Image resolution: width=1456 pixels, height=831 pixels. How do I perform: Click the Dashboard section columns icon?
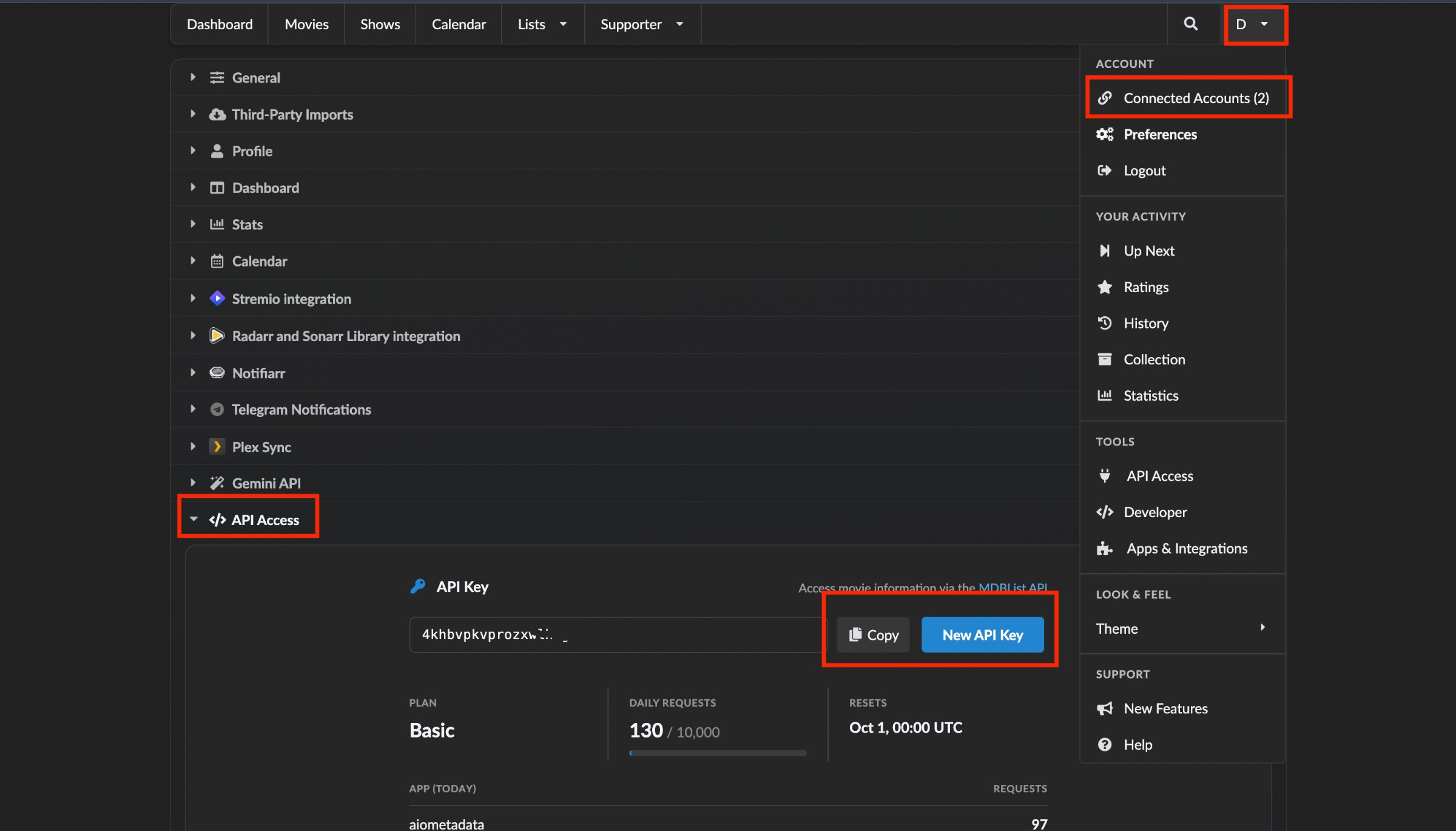click(x=217, y=188)
